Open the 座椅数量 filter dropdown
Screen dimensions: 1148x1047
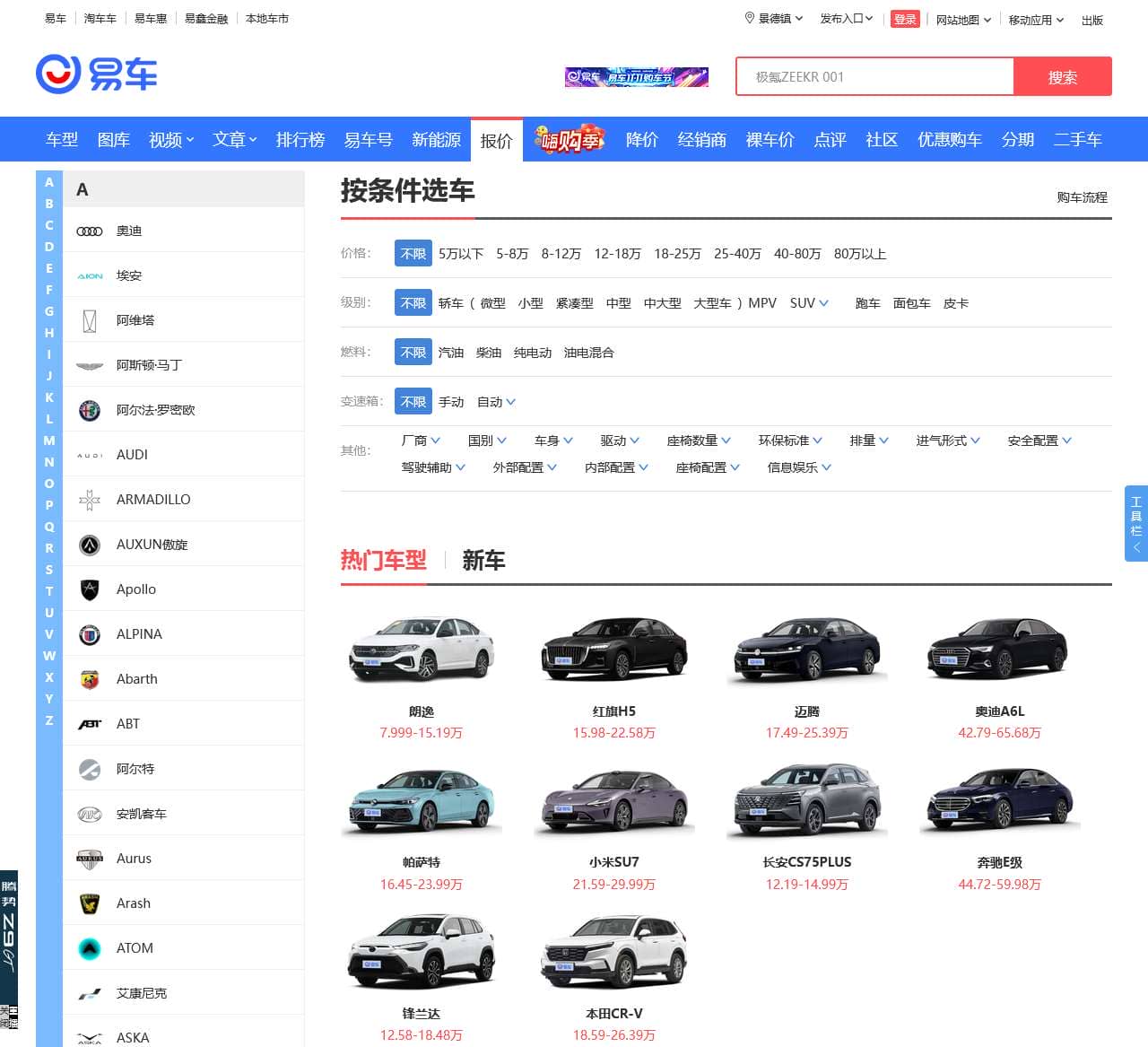point(699,441)
